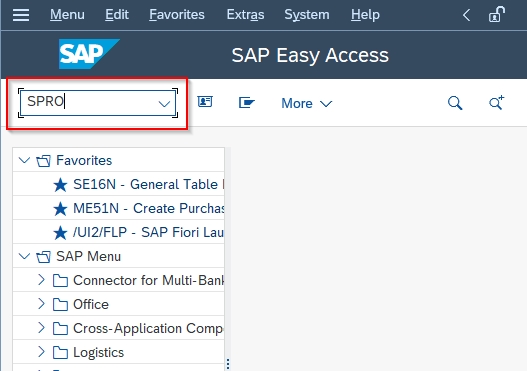Expand the Office folder
This screenshot has height=371, width=527.
click(41, 303)
